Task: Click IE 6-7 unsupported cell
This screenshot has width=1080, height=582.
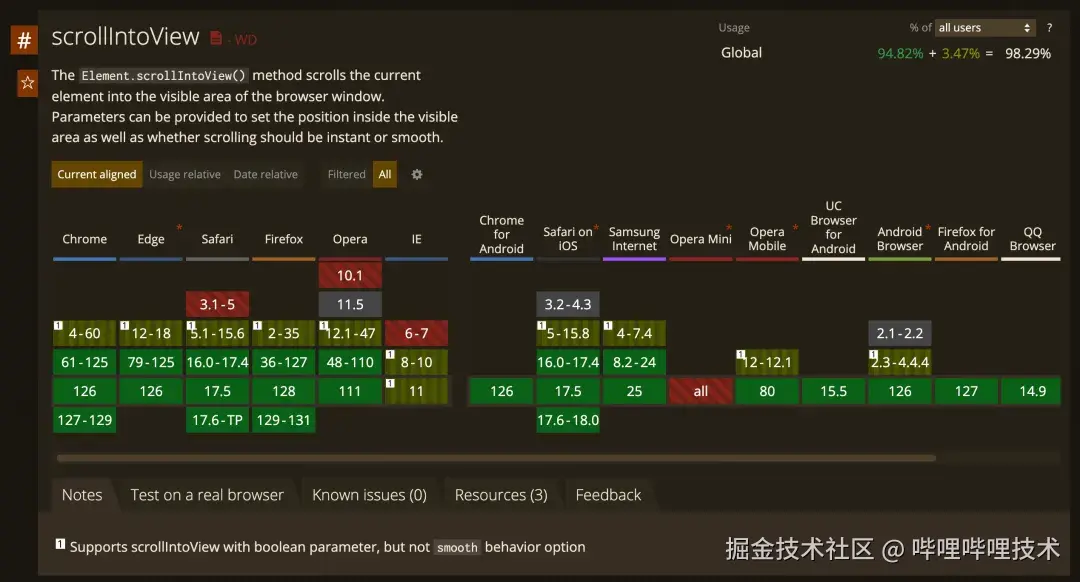Action: pyautogui.click(x=416, y=333)
